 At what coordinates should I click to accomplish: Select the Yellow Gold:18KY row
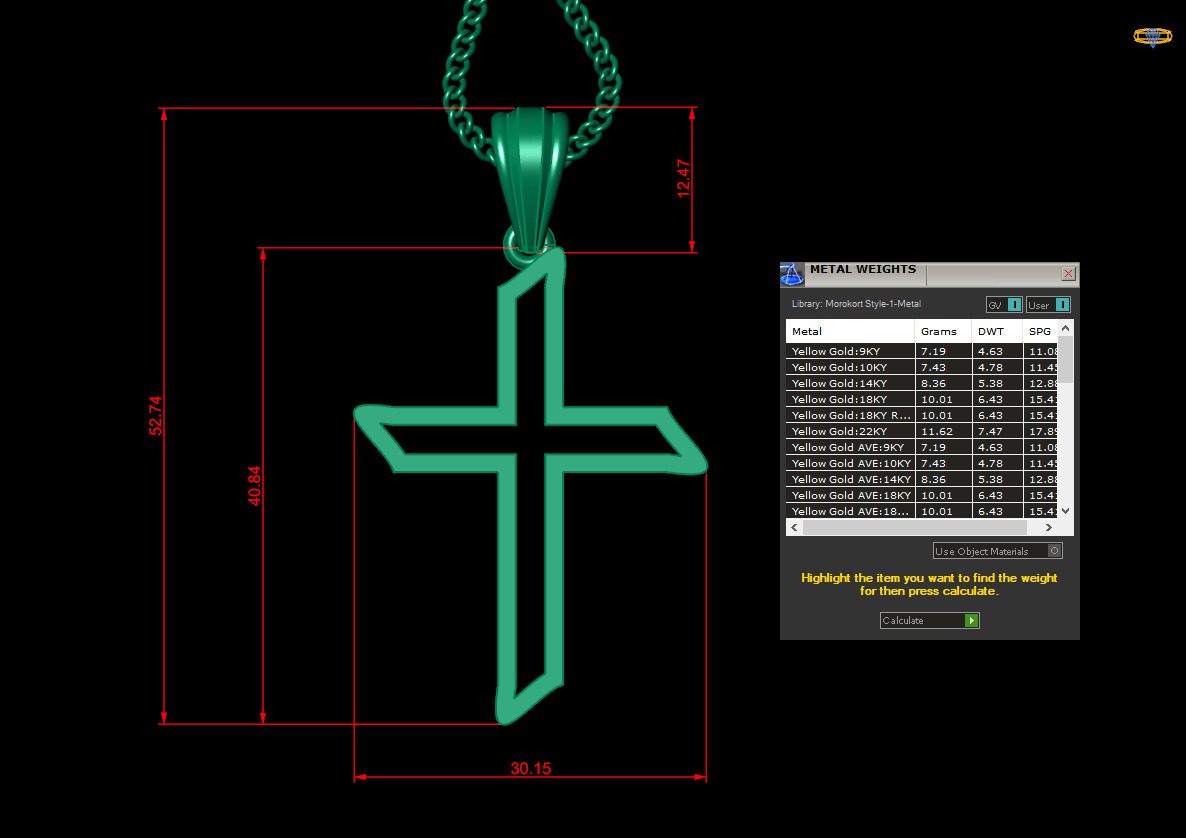(921, 399)
